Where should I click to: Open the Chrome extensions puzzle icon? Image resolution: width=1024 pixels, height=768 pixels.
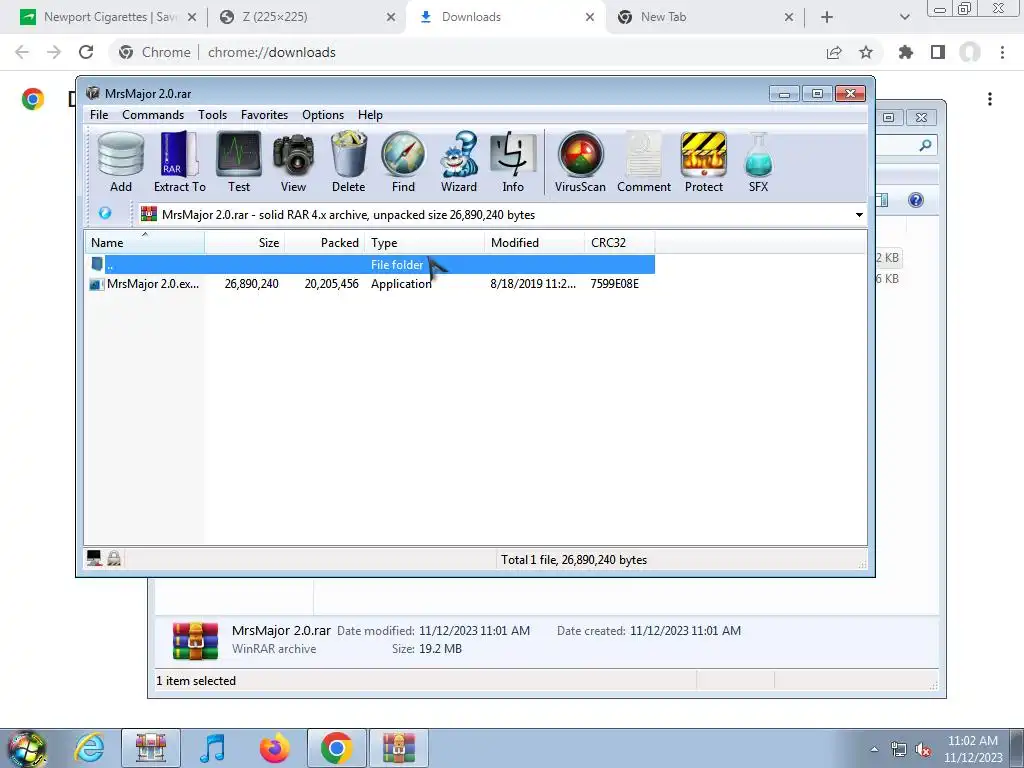[x=906, y=52]
